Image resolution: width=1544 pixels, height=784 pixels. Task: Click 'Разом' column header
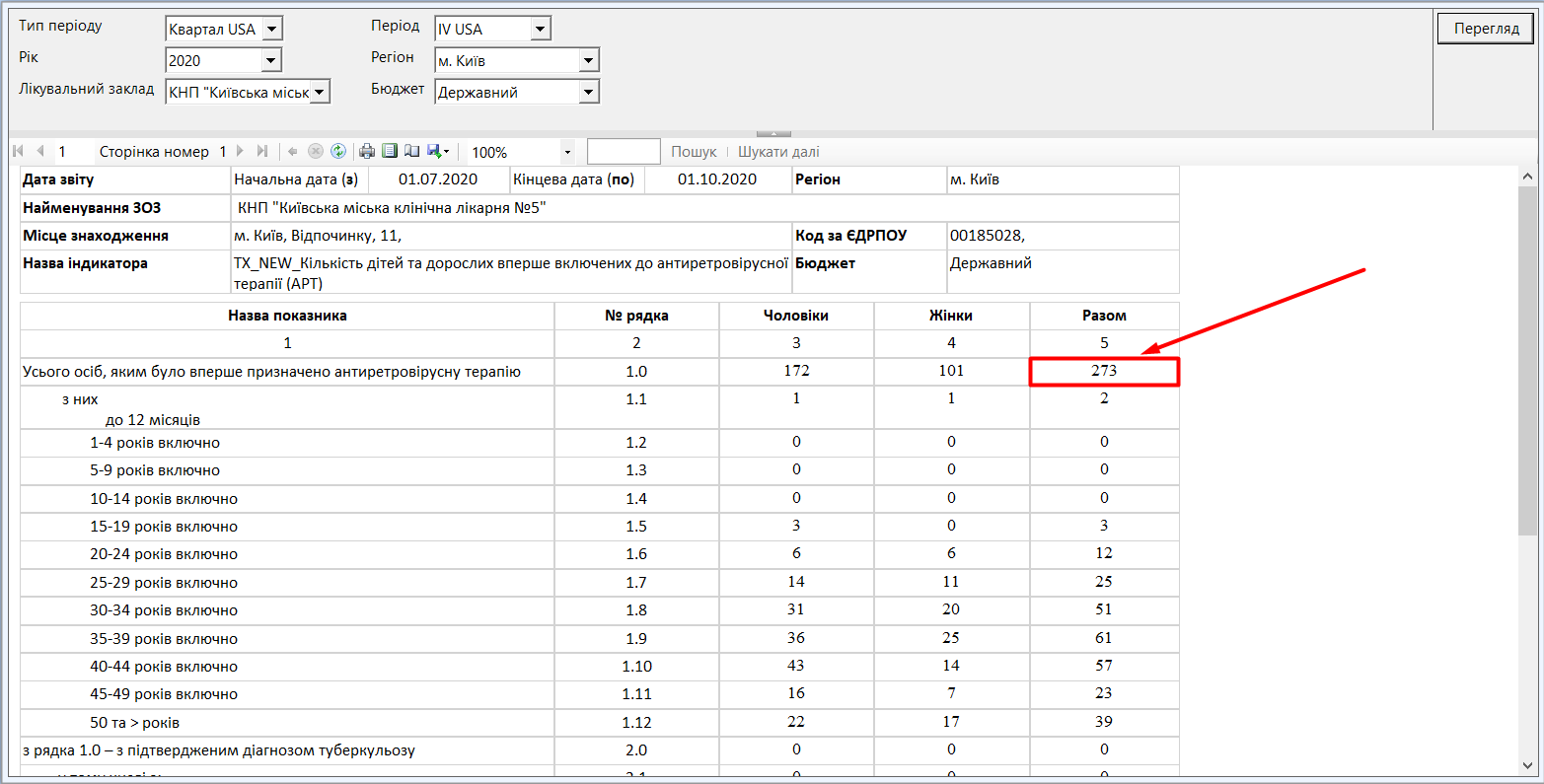point(1104,316)
